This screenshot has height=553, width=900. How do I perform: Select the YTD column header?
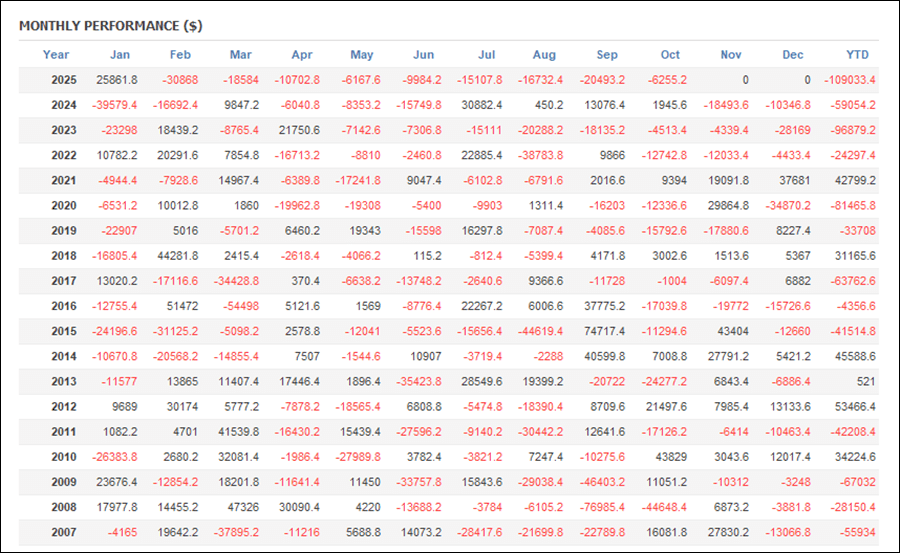859,55
